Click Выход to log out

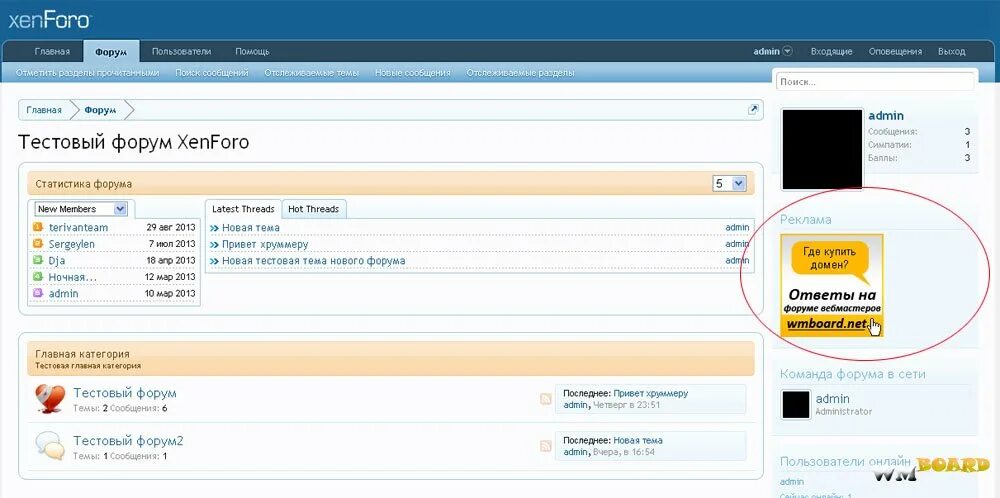(x=952, y=51)
